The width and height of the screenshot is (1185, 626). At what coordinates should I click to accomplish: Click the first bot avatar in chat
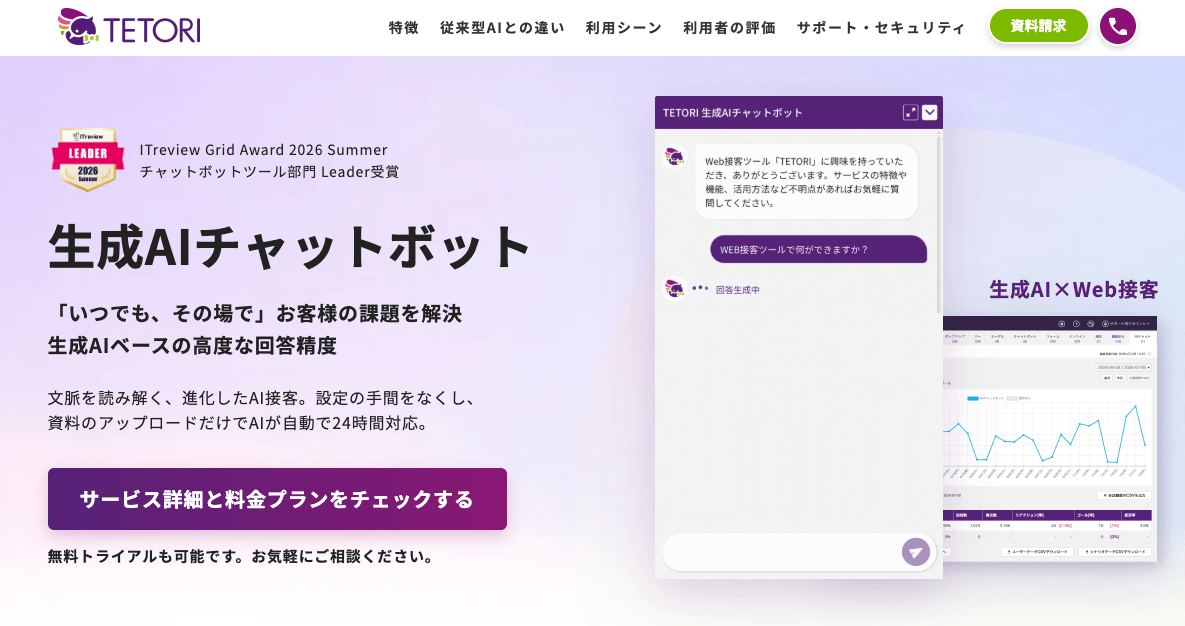coord(674,156)
